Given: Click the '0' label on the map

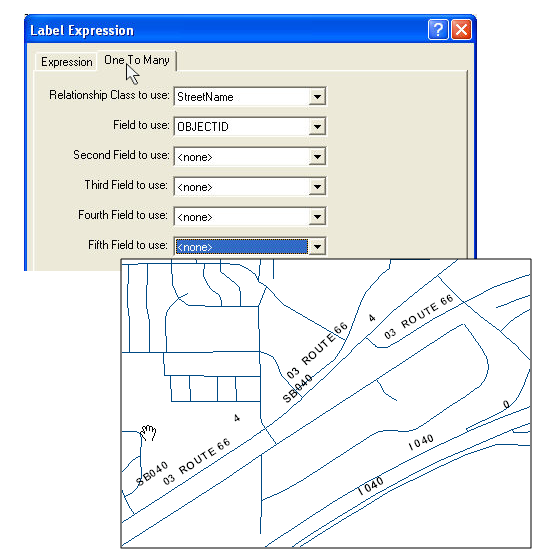Looking at the screenshot, I should click(x=506, y=404).
